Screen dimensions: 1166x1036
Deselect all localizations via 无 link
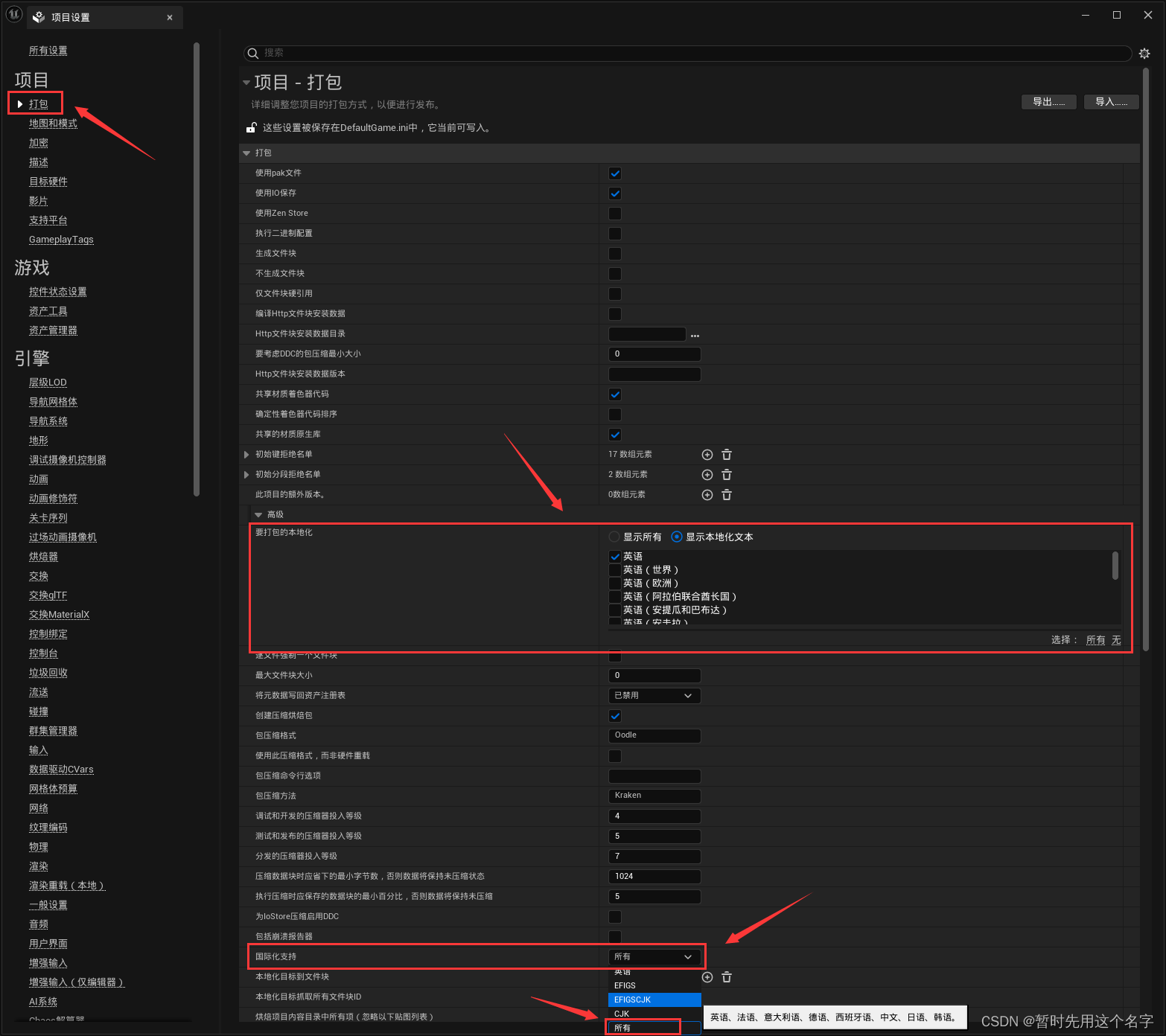(x=1116, y=640)
